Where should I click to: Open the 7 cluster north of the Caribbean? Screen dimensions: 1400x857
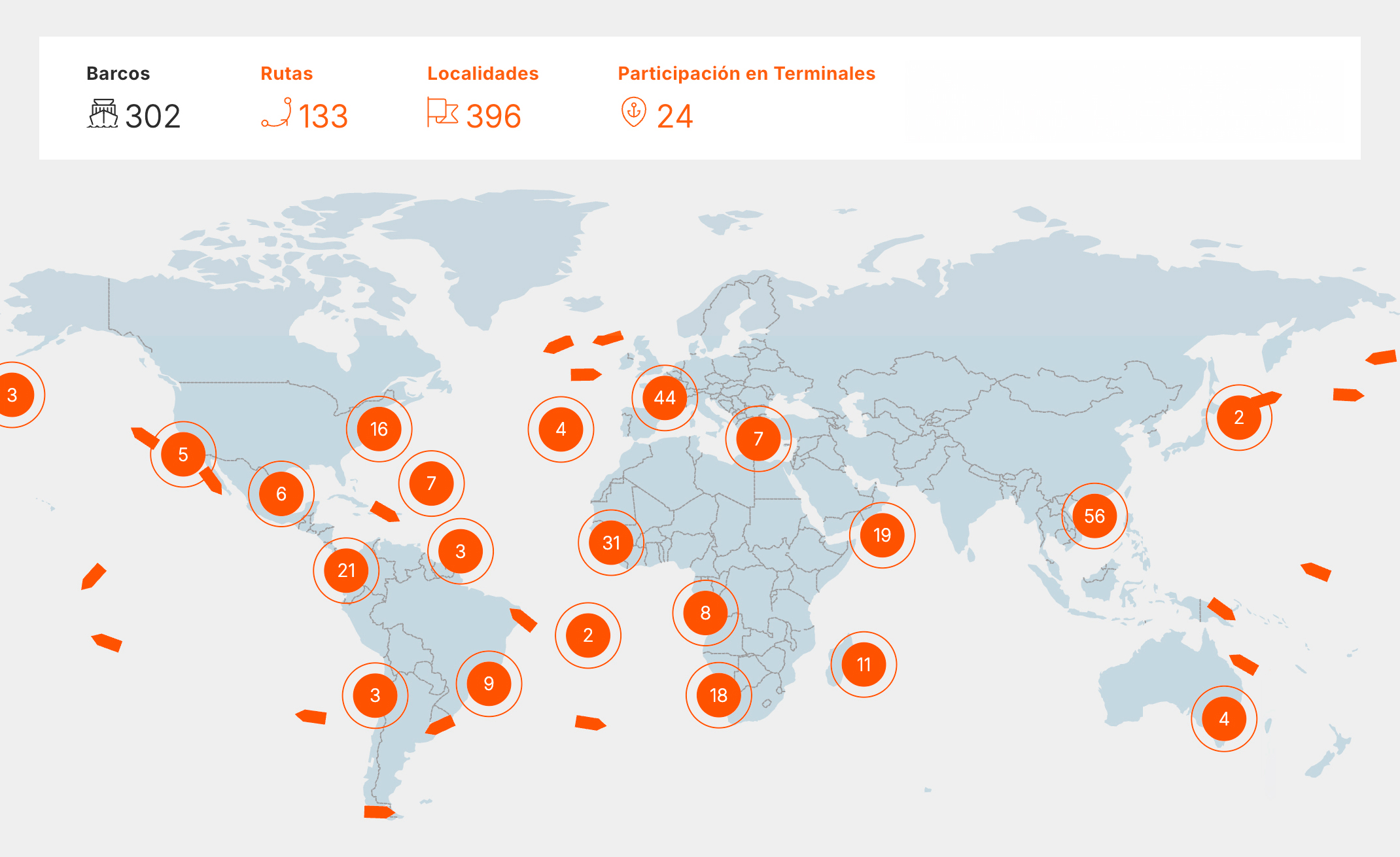click(x=431, y=483)
